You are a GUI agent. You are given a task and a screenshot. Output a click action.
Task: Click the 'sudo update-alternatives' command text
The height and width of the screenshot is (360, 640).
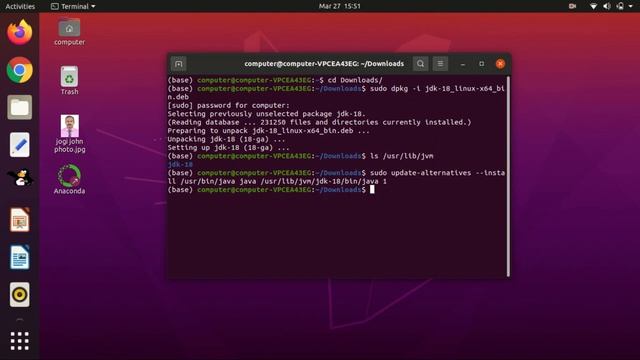[420, 173]
